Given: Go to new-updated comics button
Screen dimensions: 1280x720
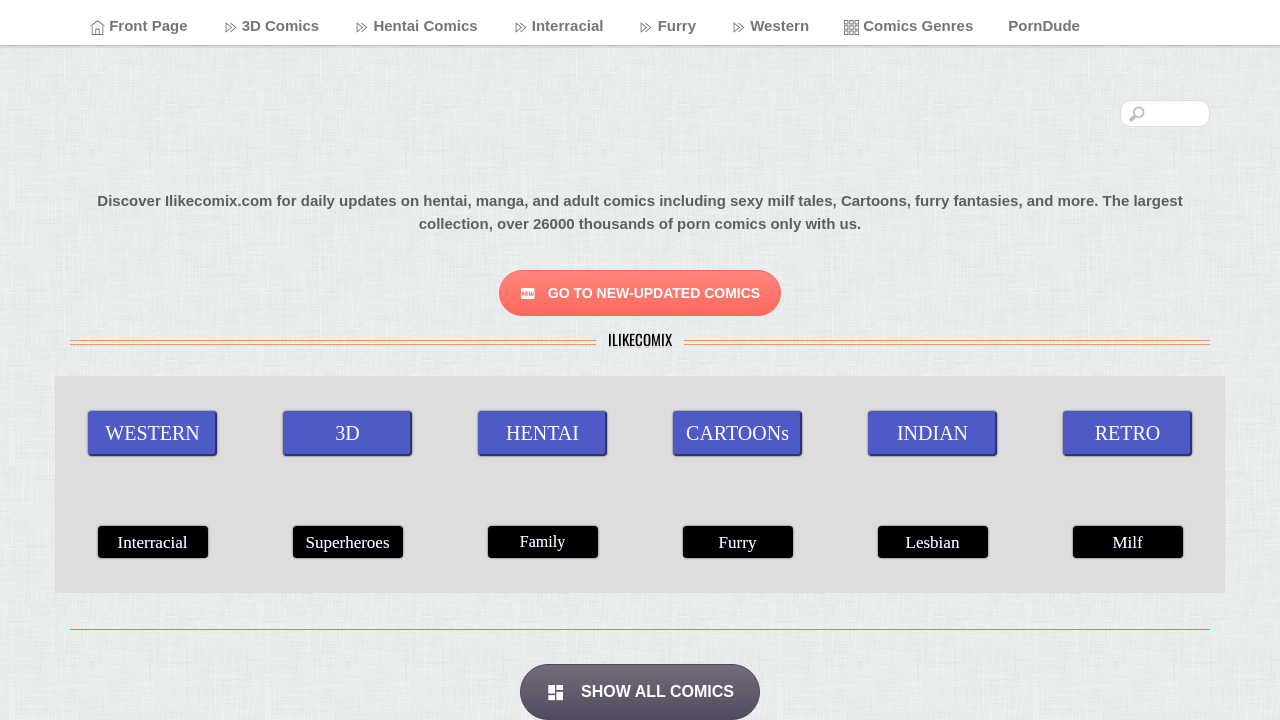Looking at the screenshot, I should coord(640,293).
